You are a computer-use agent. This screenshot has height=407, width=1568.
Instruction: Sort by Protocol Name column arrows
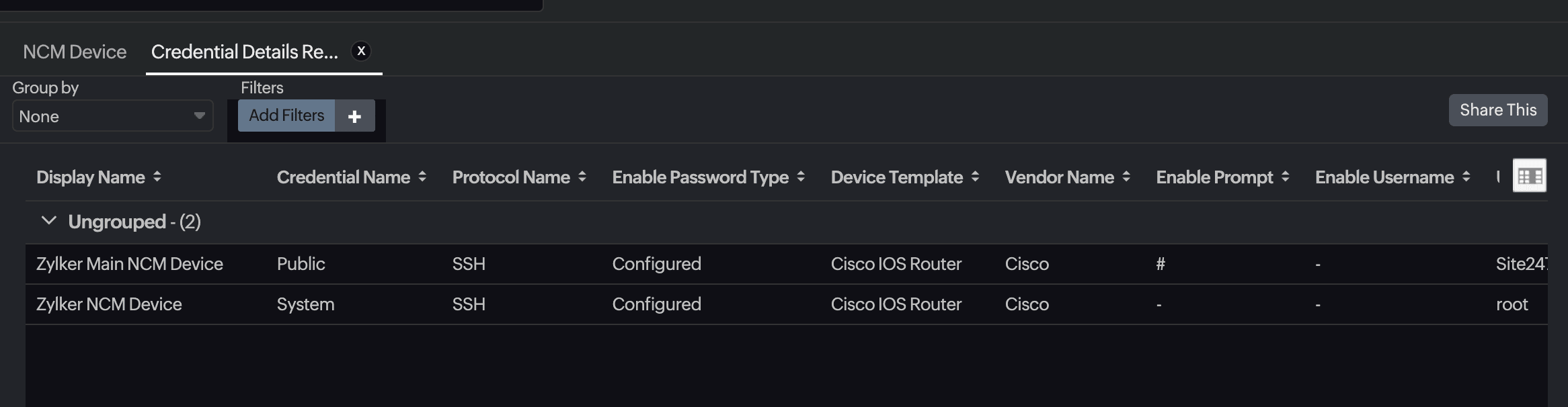tap(582, 177)
